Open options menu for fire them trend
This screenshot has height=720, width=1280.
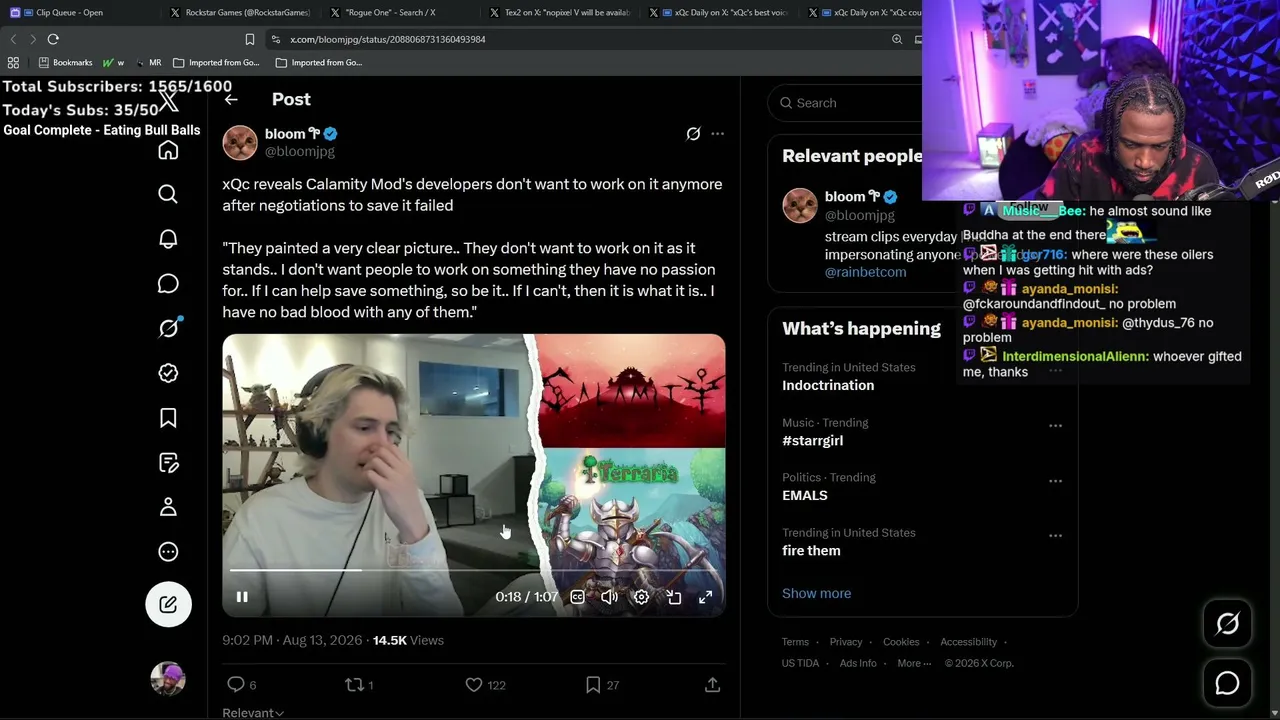click(x=1055, y=536)
